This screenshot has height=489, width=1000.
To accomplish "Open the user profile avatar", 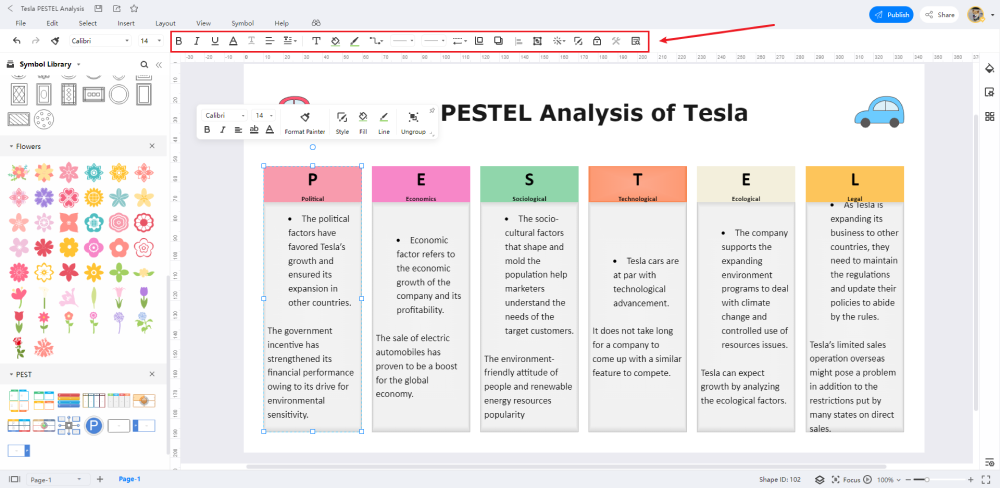I will pyautogui.click(x=976, y=15).
